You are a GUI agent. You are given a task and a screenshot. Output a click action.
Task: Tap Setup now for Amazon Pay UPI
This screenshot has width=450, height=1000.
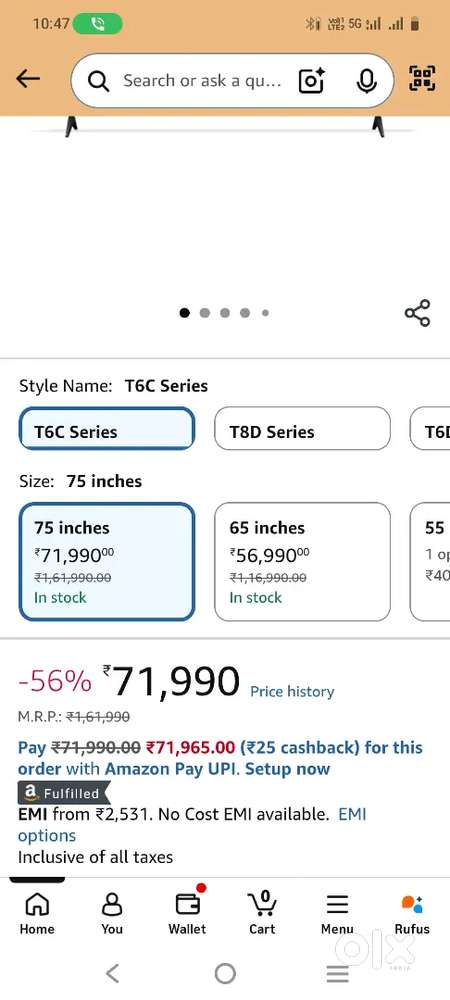[287, 769]
